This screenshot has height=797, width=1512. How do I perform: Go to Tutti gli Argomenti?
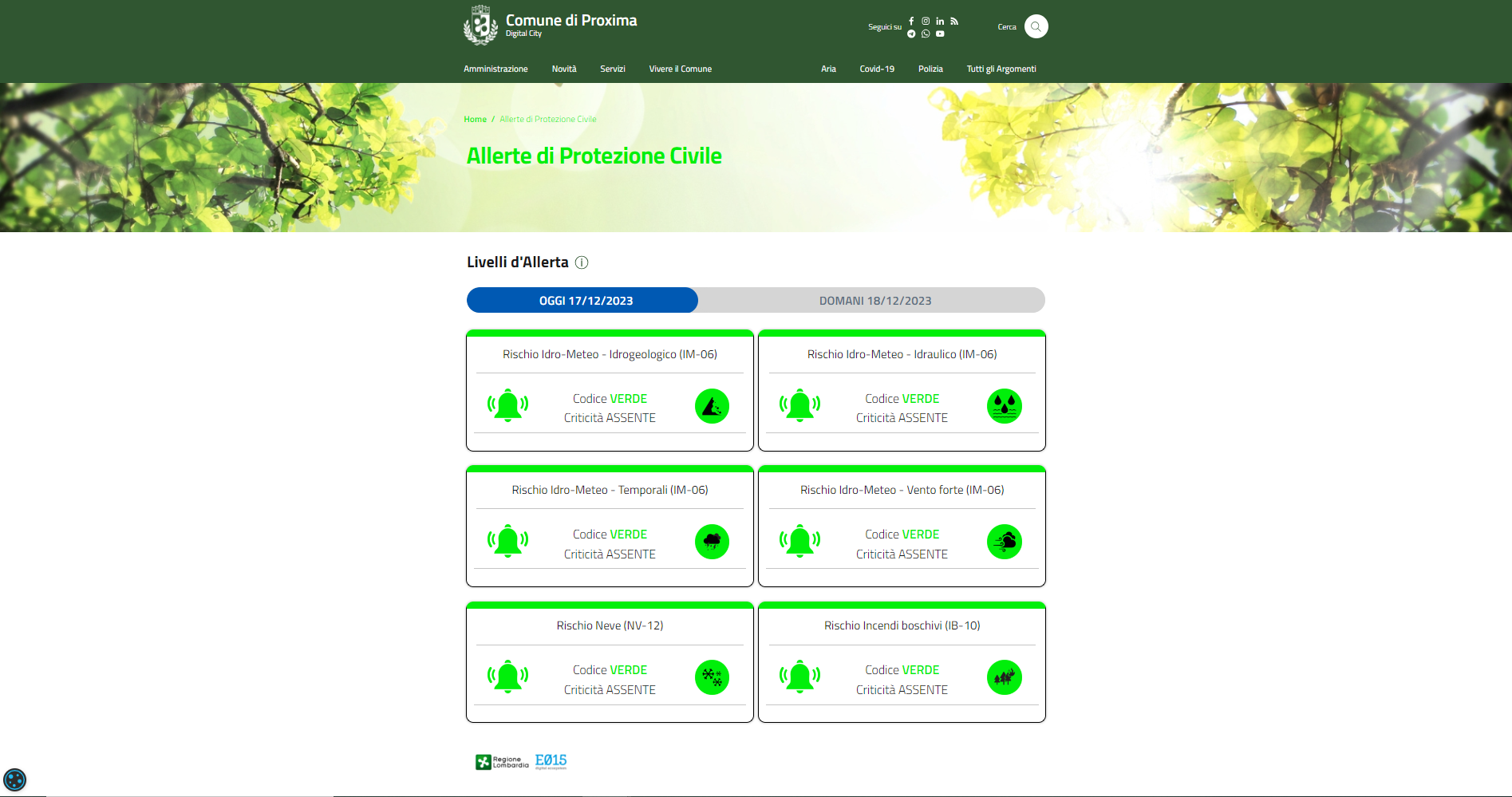click(1001, 69)
